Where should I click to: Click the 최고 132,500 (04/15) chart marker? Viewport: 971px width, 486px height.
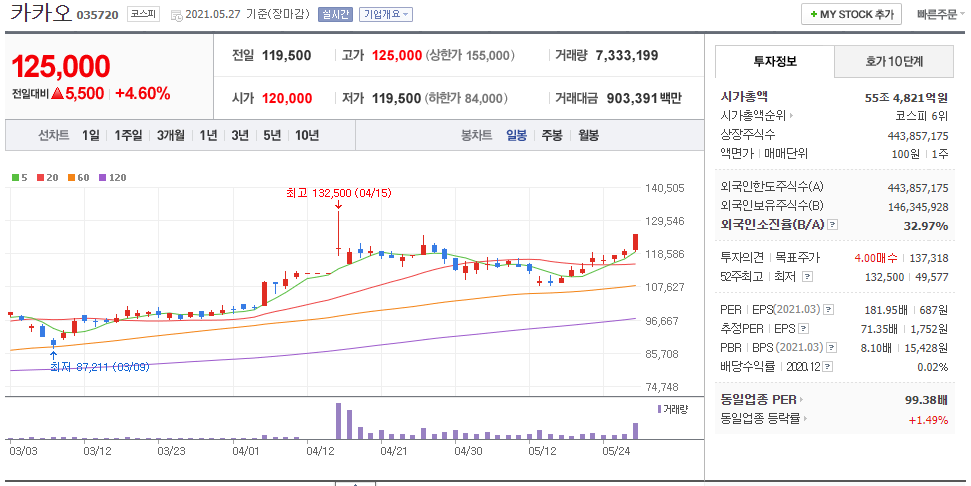coord(339,193)
